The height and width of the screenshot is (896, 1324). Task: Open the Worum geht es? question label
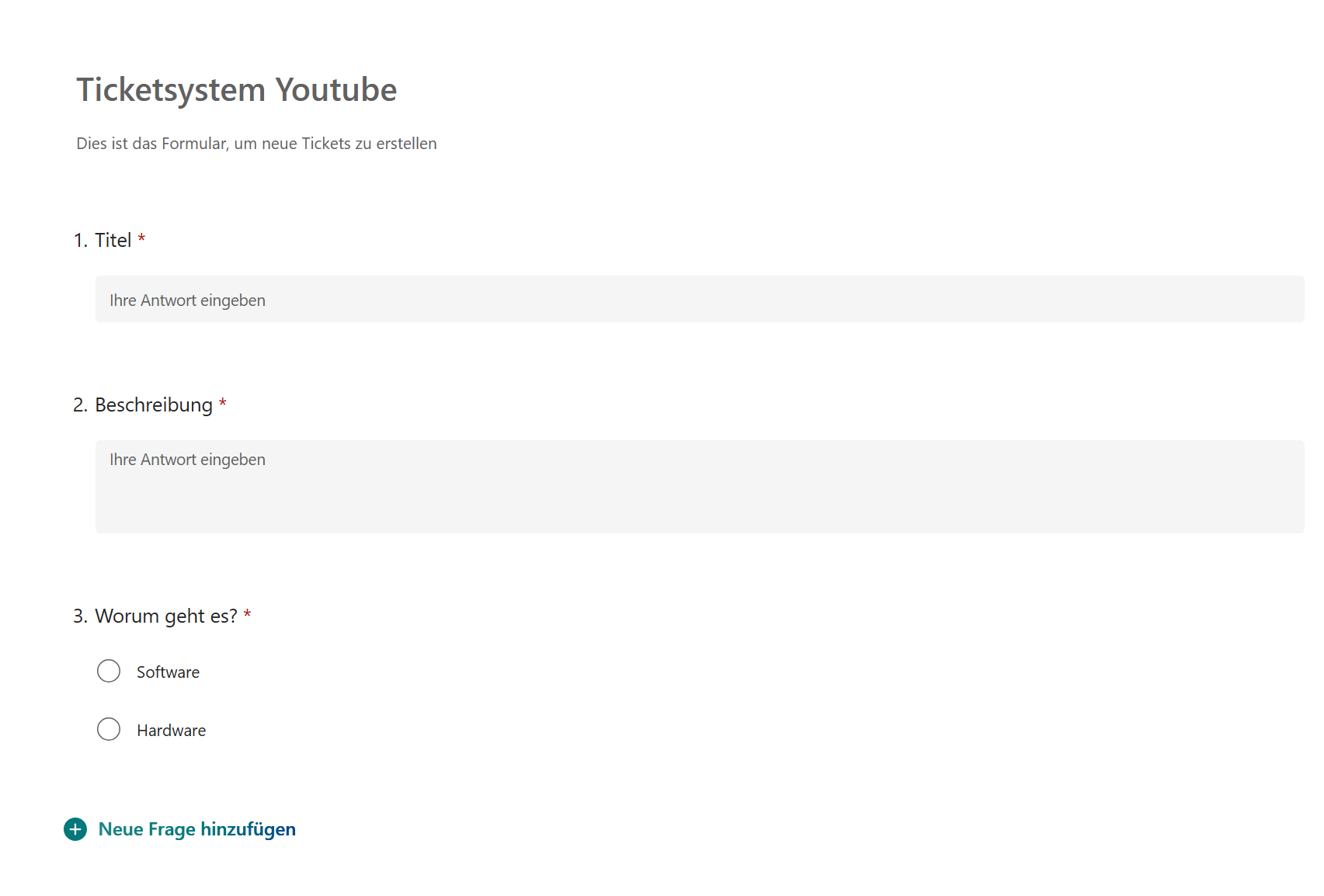coord(166,616)
